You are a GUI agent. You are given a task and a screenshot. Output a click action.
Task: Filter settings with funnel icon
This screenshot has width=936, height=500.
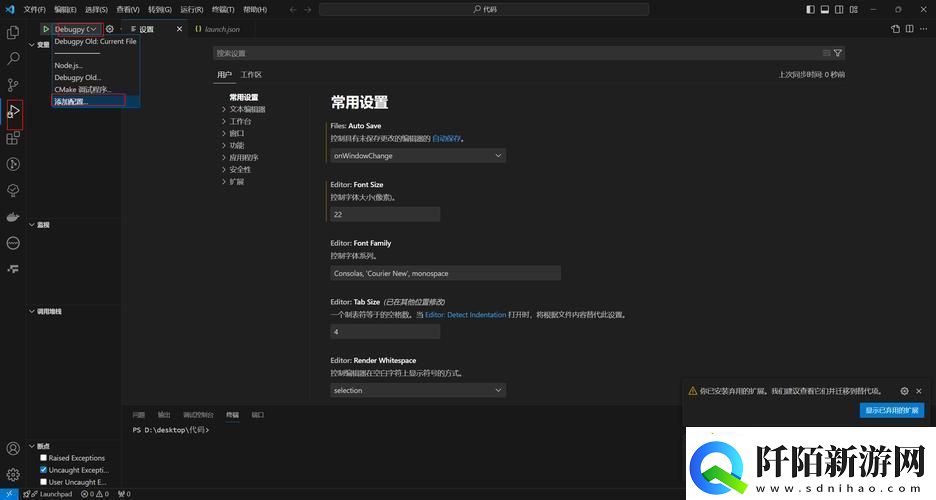[x=838, y=53]
